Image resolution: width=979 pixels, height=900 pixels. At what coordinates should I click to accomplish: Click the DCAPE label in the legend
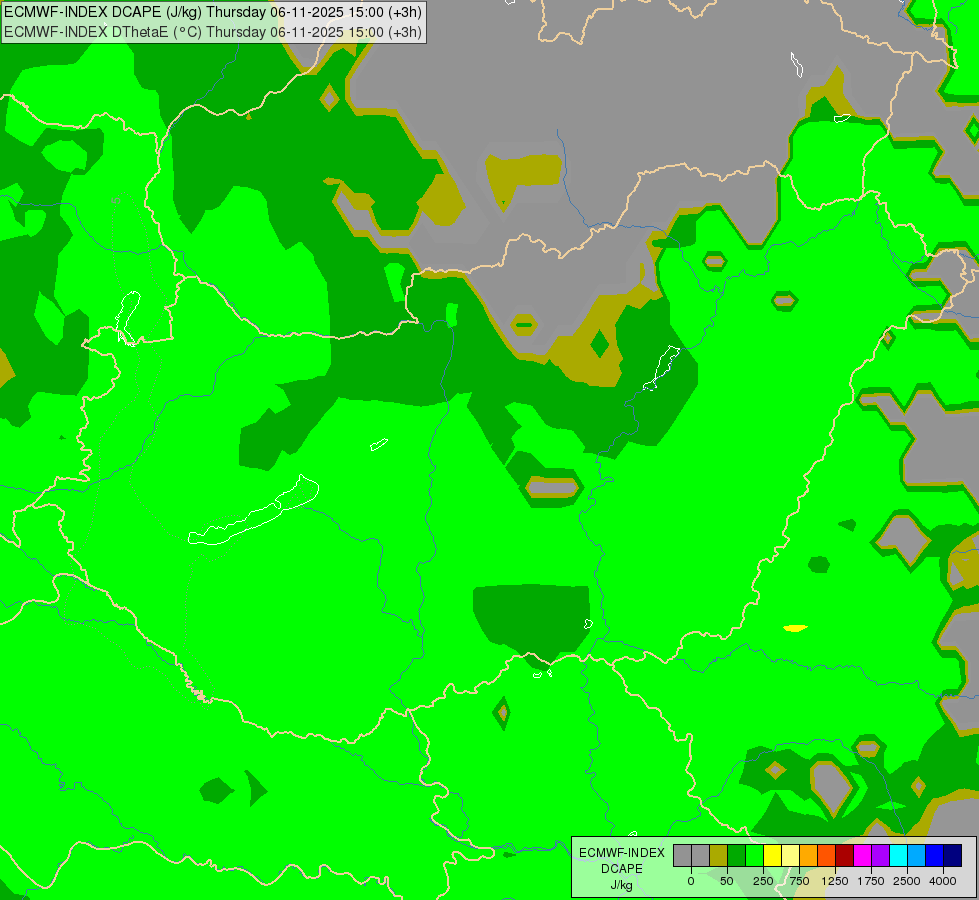click(x=622, y=869)
